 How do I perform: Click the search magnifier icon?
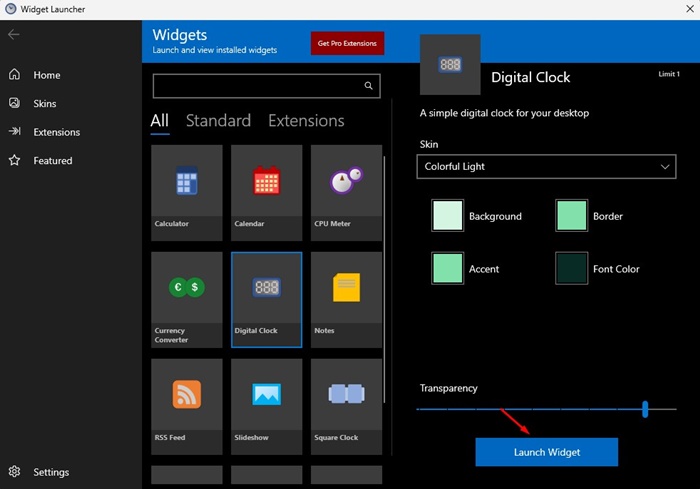tap(368, 86)
